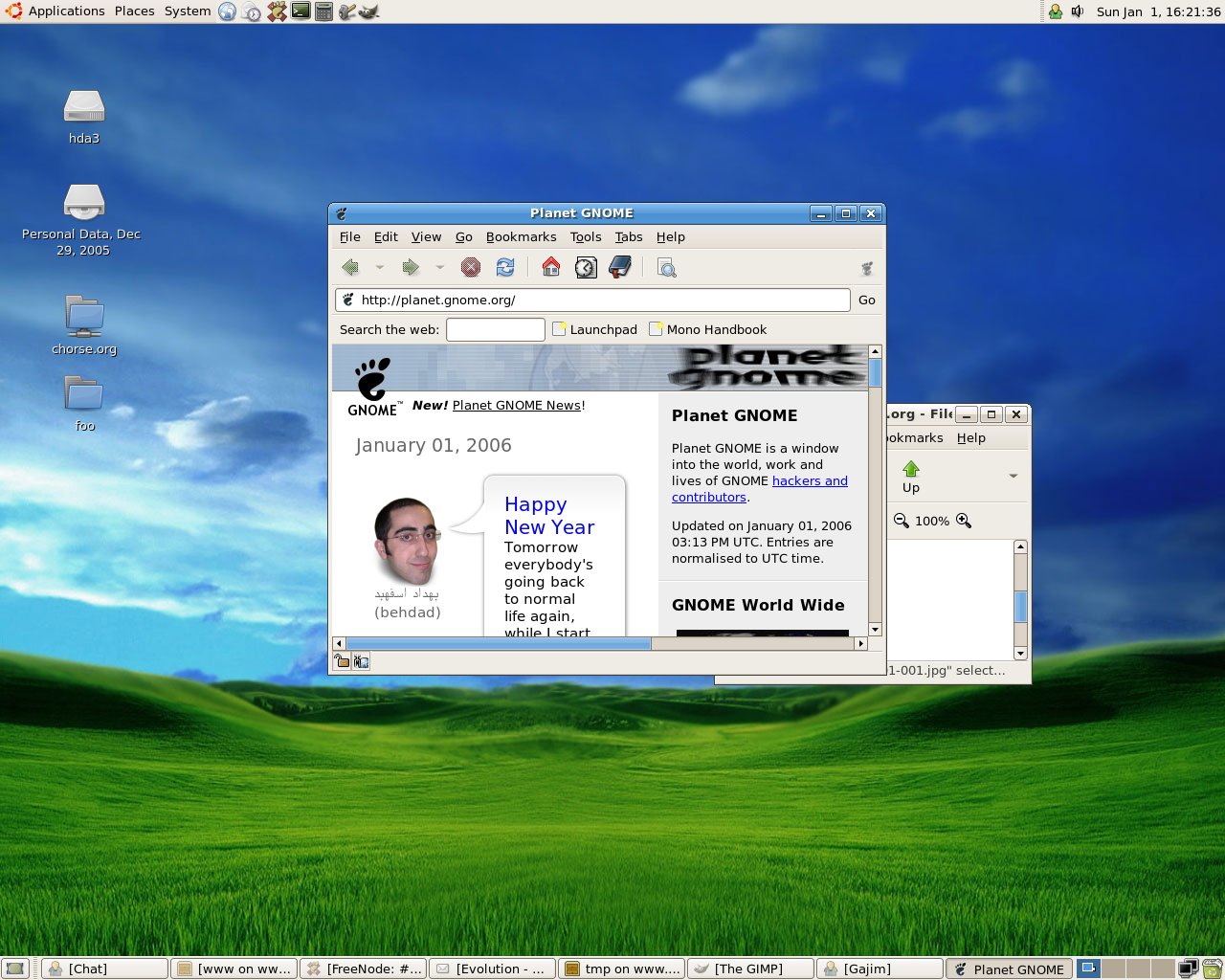Expand the Forward history dropdown arrow
1225x980 pixels.
(x=440, y=268)
